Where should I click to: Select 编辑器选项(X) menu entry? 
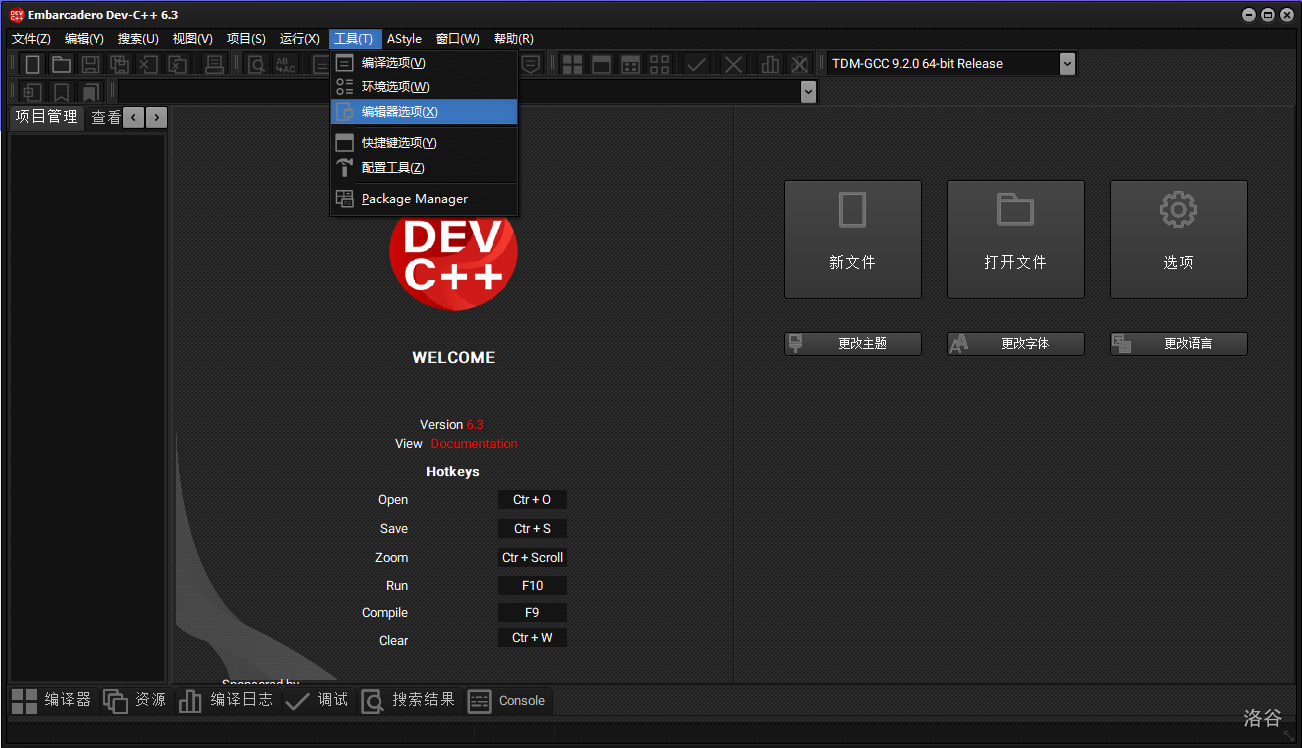pos(424,112)
